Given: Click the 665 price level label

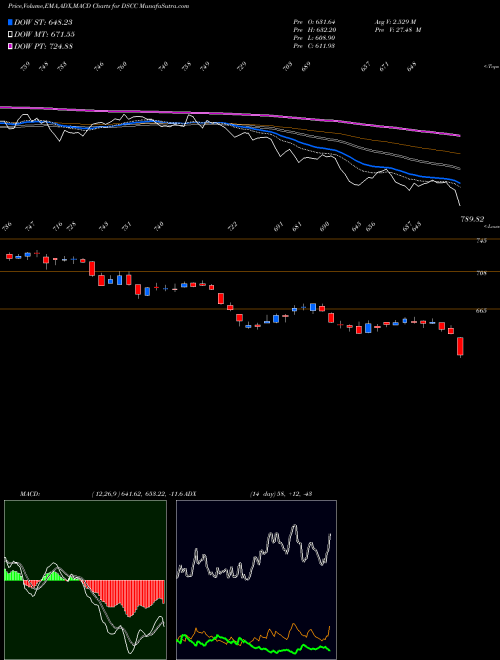Looking at the screenshot, I should 482,311.
